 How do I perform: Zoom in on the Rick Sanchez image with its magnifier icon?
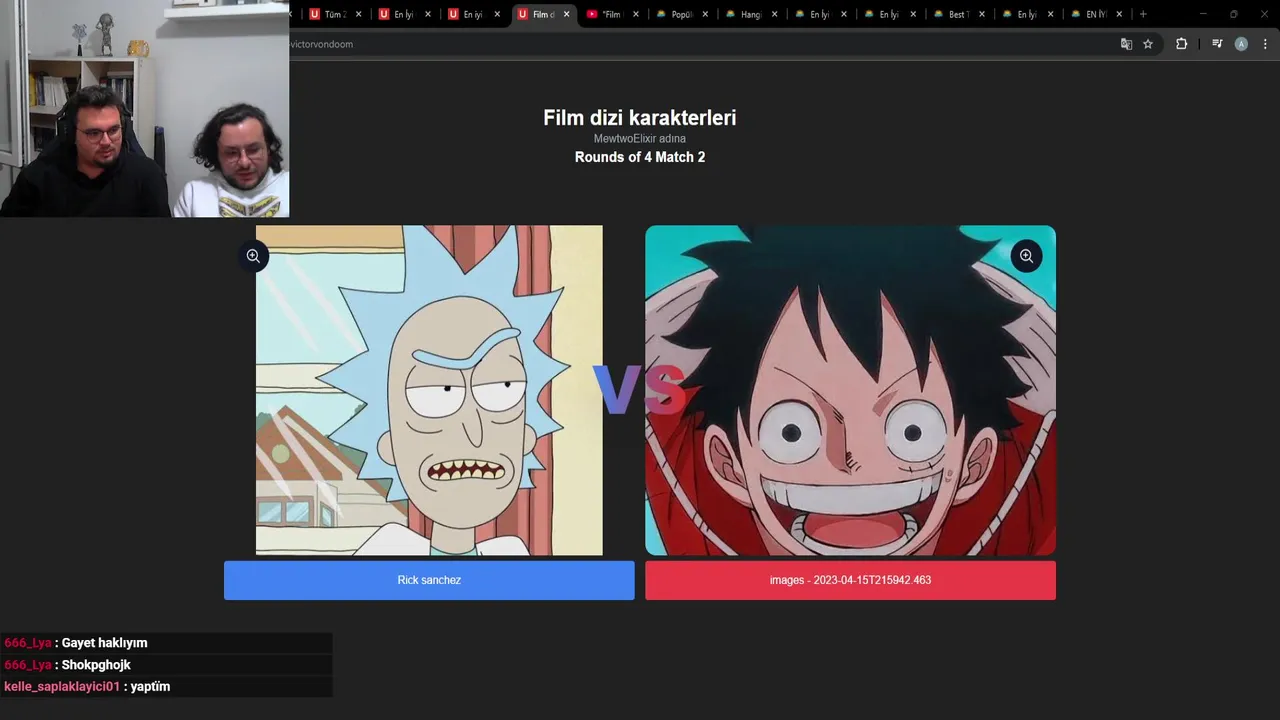coord(253,256)
